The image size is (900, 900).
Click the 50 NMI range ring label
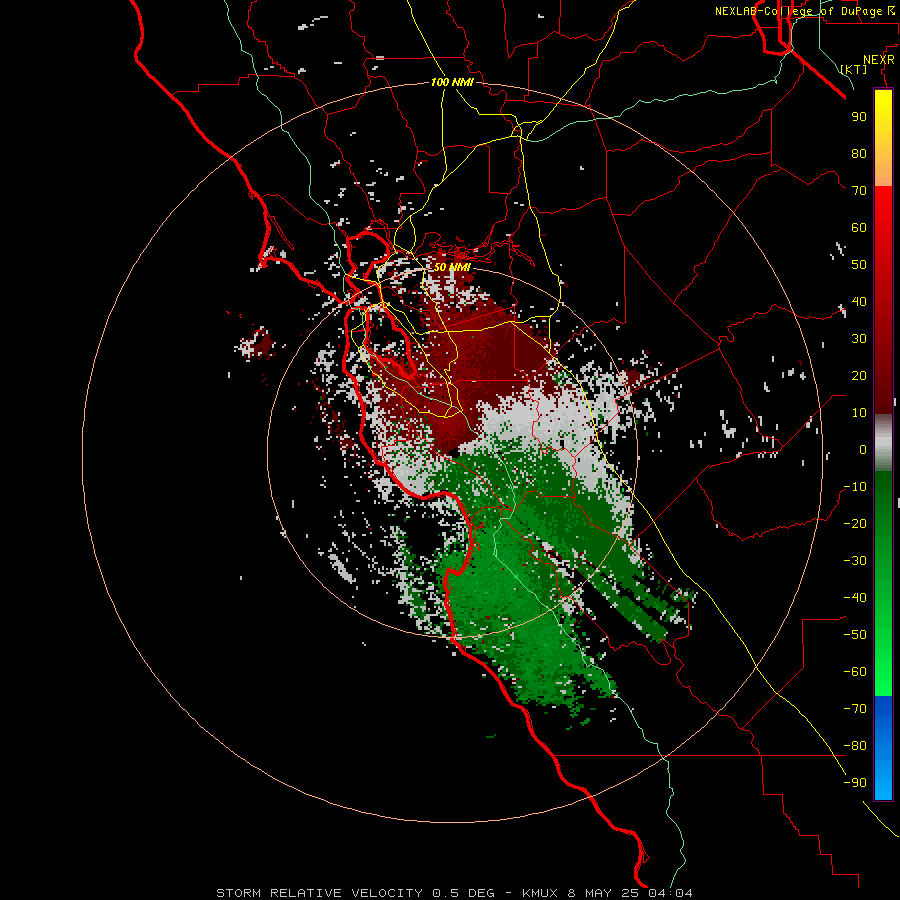(x=452, y=267)
